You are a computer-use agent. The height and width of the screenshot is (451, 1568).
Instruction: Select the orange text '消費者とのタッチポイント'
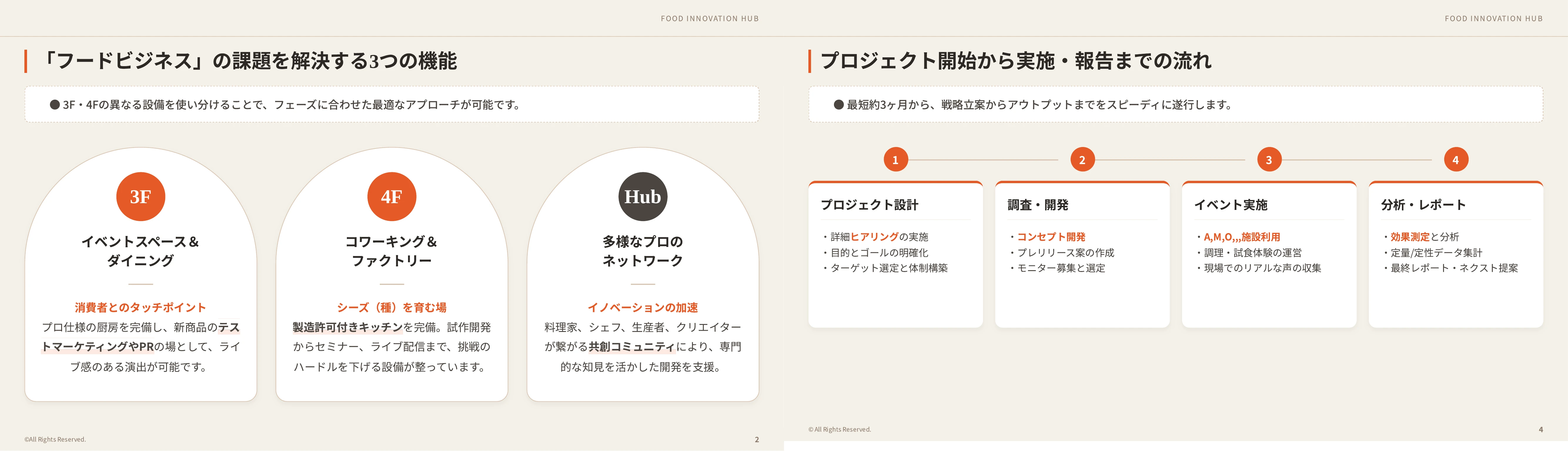click(x=141, y=307)
